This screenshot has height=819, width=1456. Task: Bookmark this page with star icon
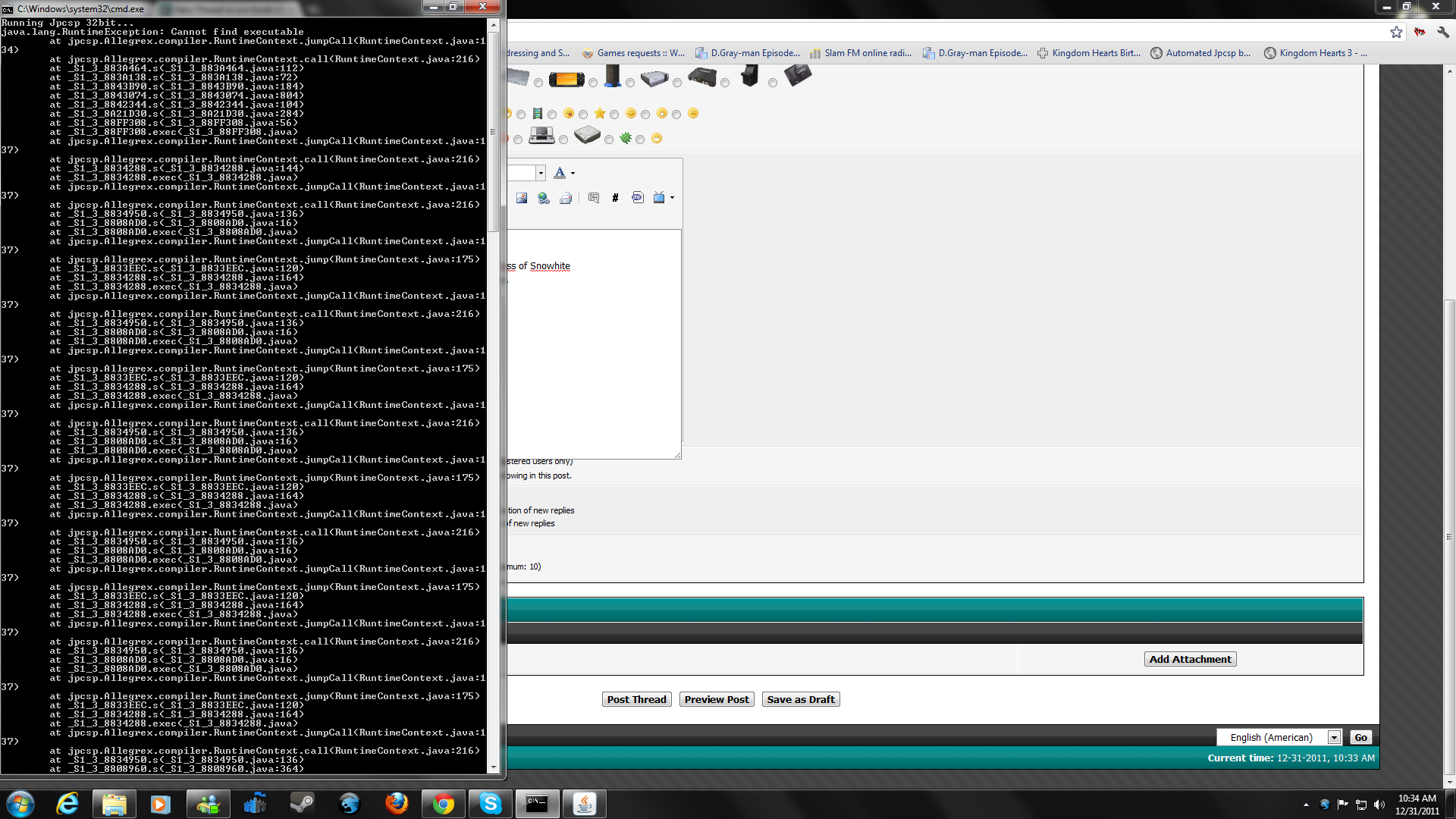[1396, 32]
